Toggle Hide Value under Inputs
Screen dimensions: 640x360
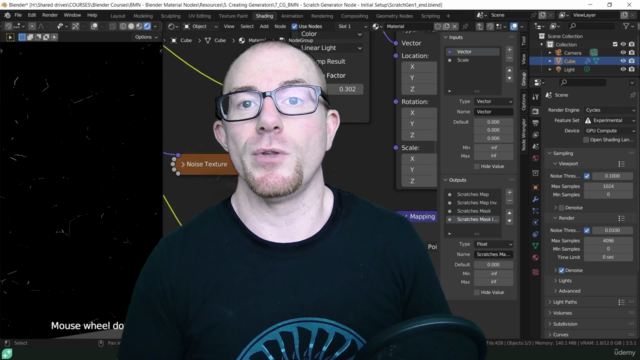[x=476, y=167]
